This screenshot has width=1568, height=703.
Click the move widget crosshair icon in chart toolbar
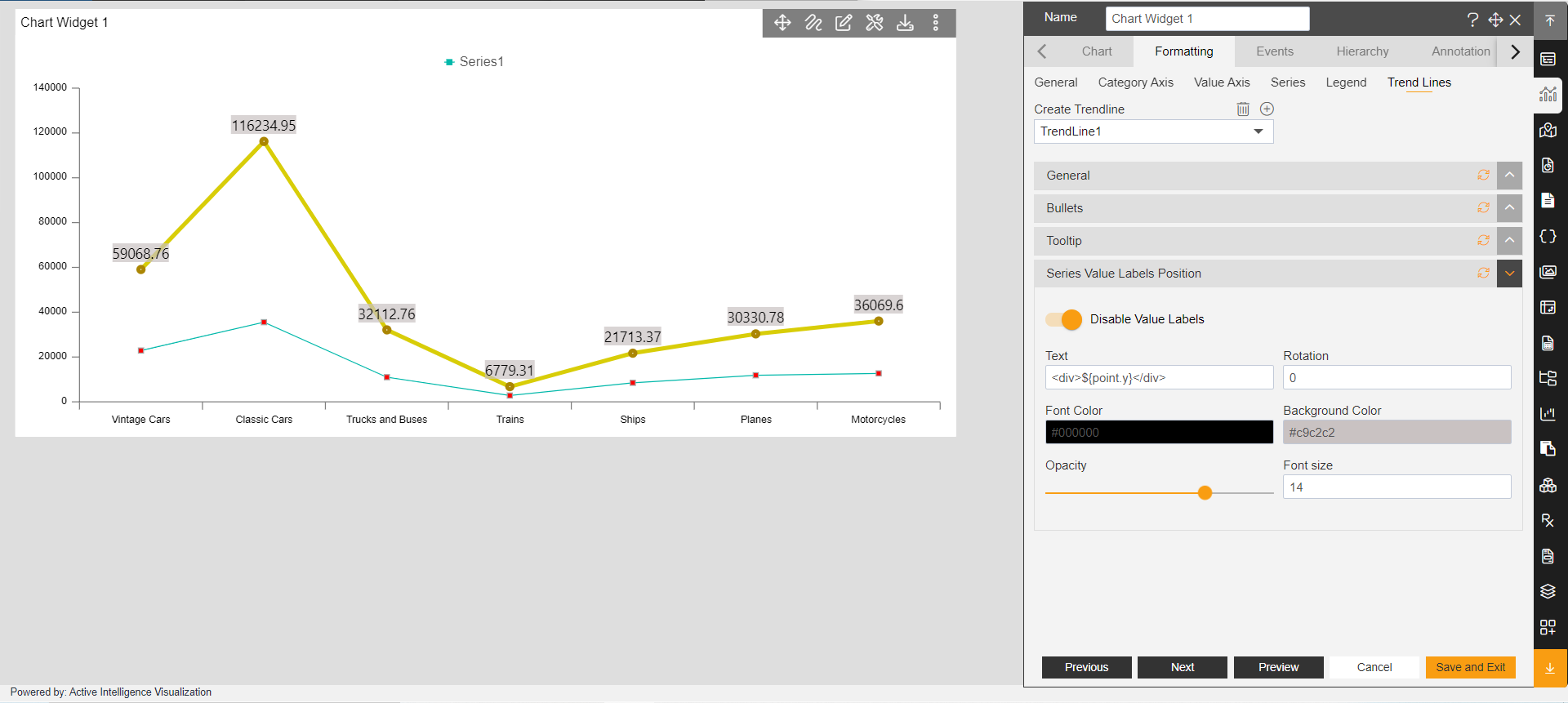[x=782, y=23]
